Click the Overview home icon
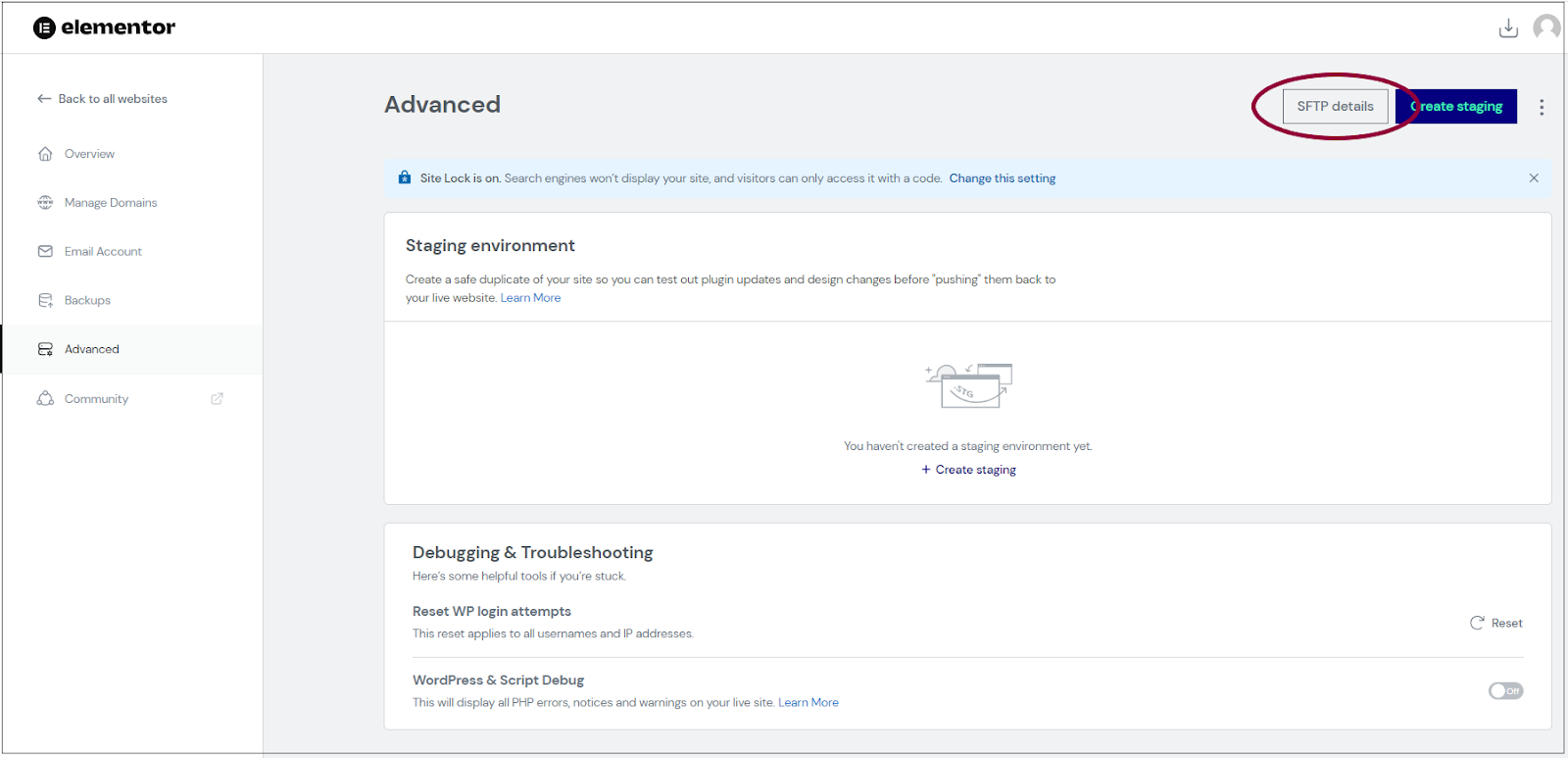Image resolution: width=1568 pixels, height=758 pixels. pos(45,154)
